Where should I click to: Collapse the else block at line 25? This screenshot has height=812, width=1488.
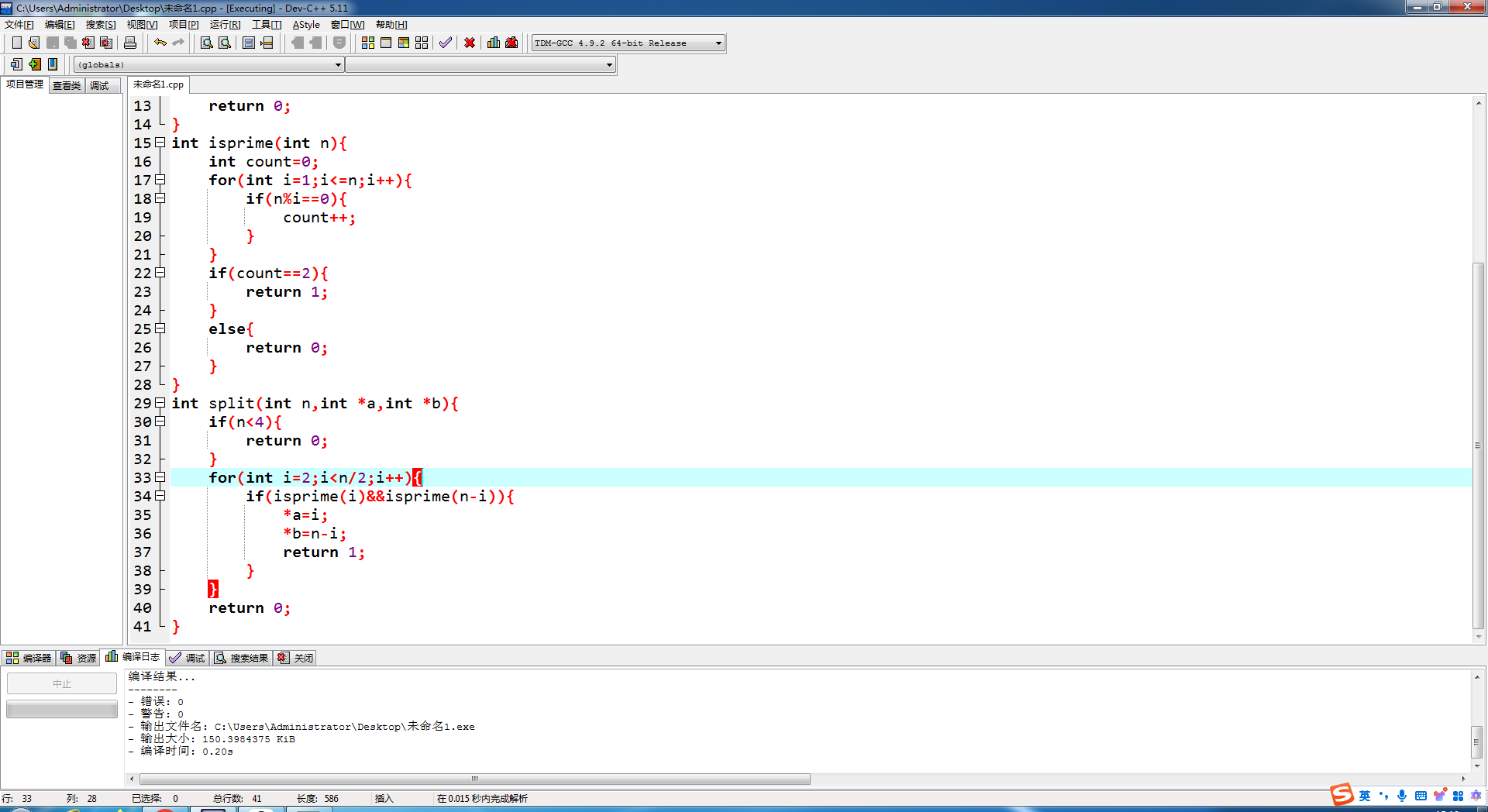pos(160,329)
